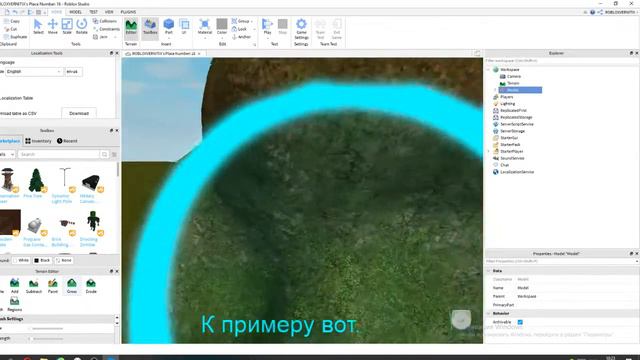Switch to the PLUGINS ribbon tab
Image resolution: width=640 pixels, height=360 pixels.
(x=128, y=12)
